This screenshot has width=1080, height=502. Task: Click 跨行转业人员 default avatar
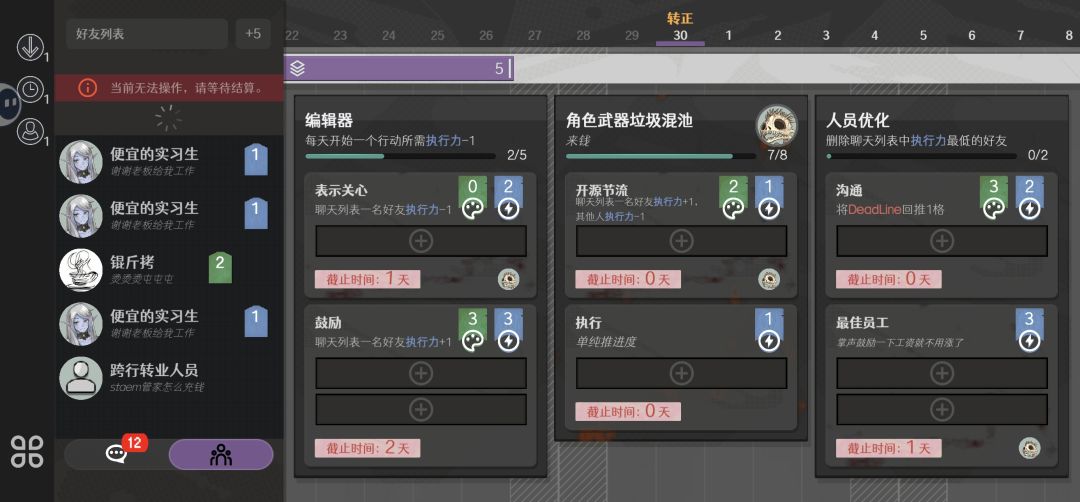point(81,378)
